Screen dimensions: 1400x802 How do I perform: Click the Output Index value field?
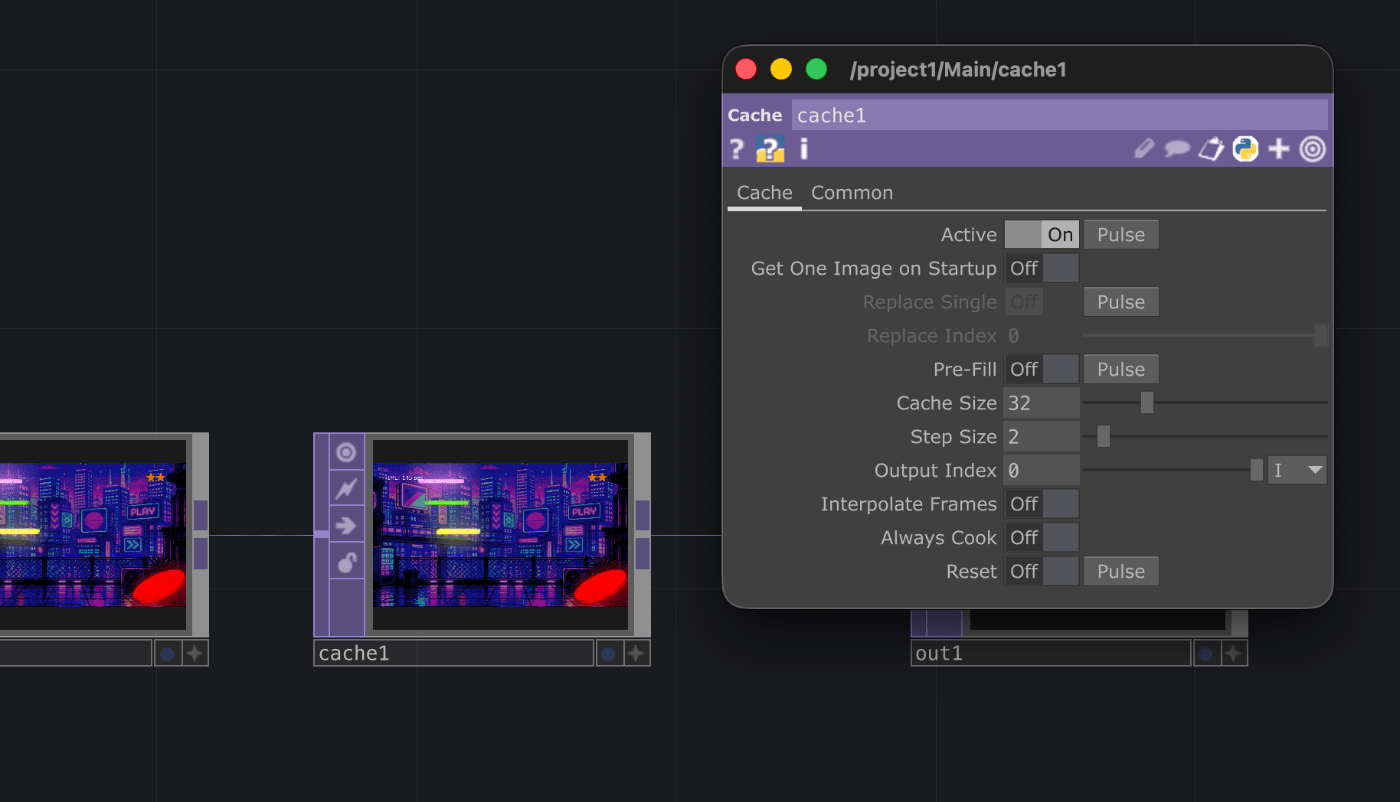tap(1041, 470)
